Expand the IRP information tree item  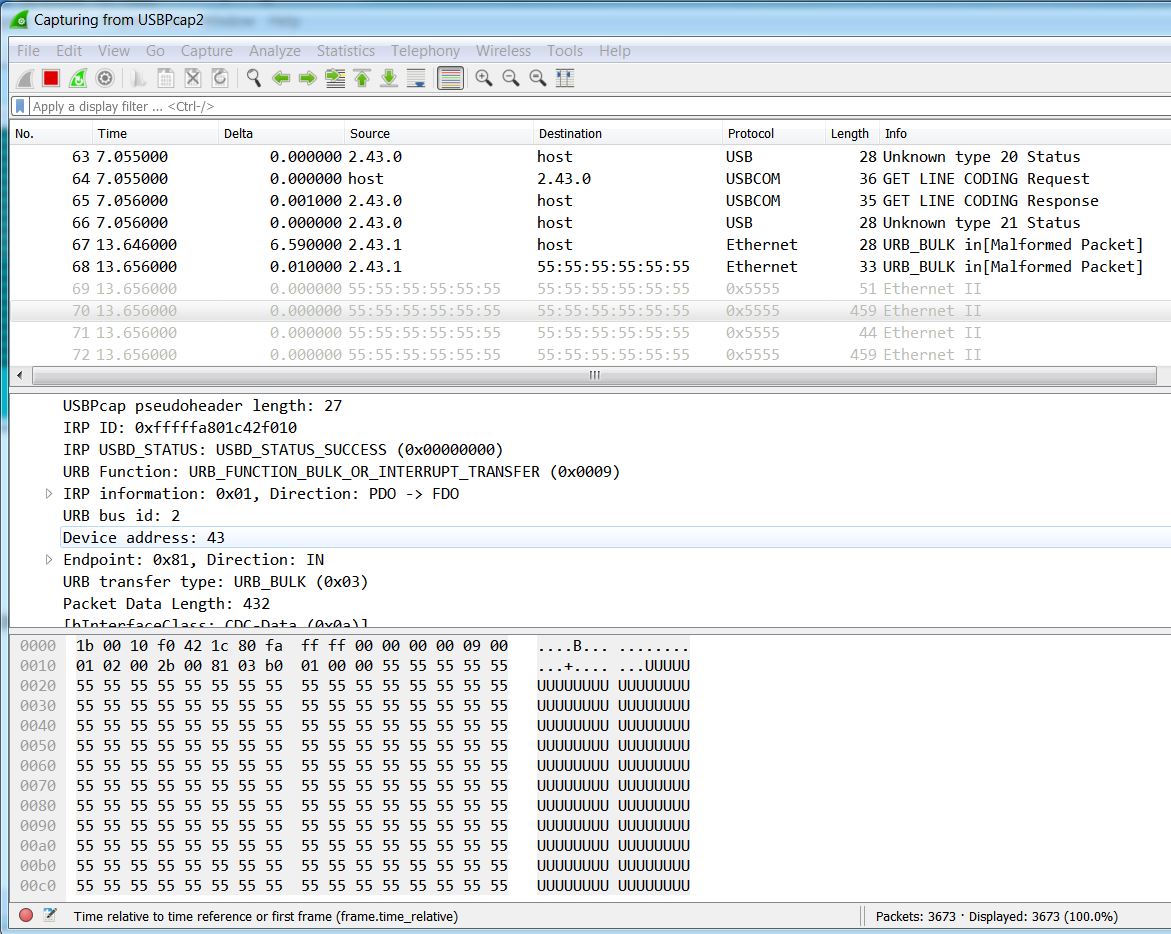click(48, 494)
